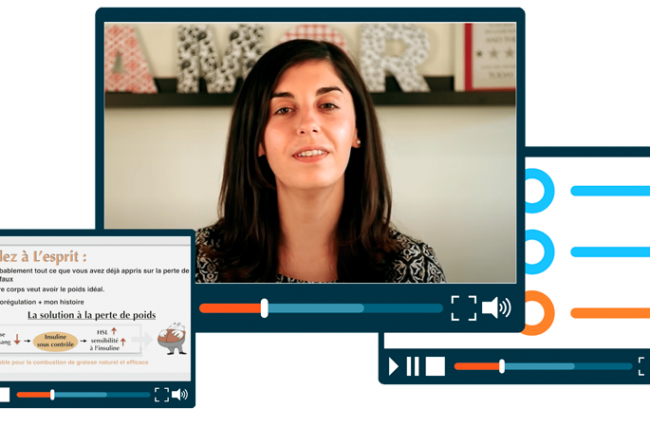Click pause button in bottom-right player

pos(413,366)
